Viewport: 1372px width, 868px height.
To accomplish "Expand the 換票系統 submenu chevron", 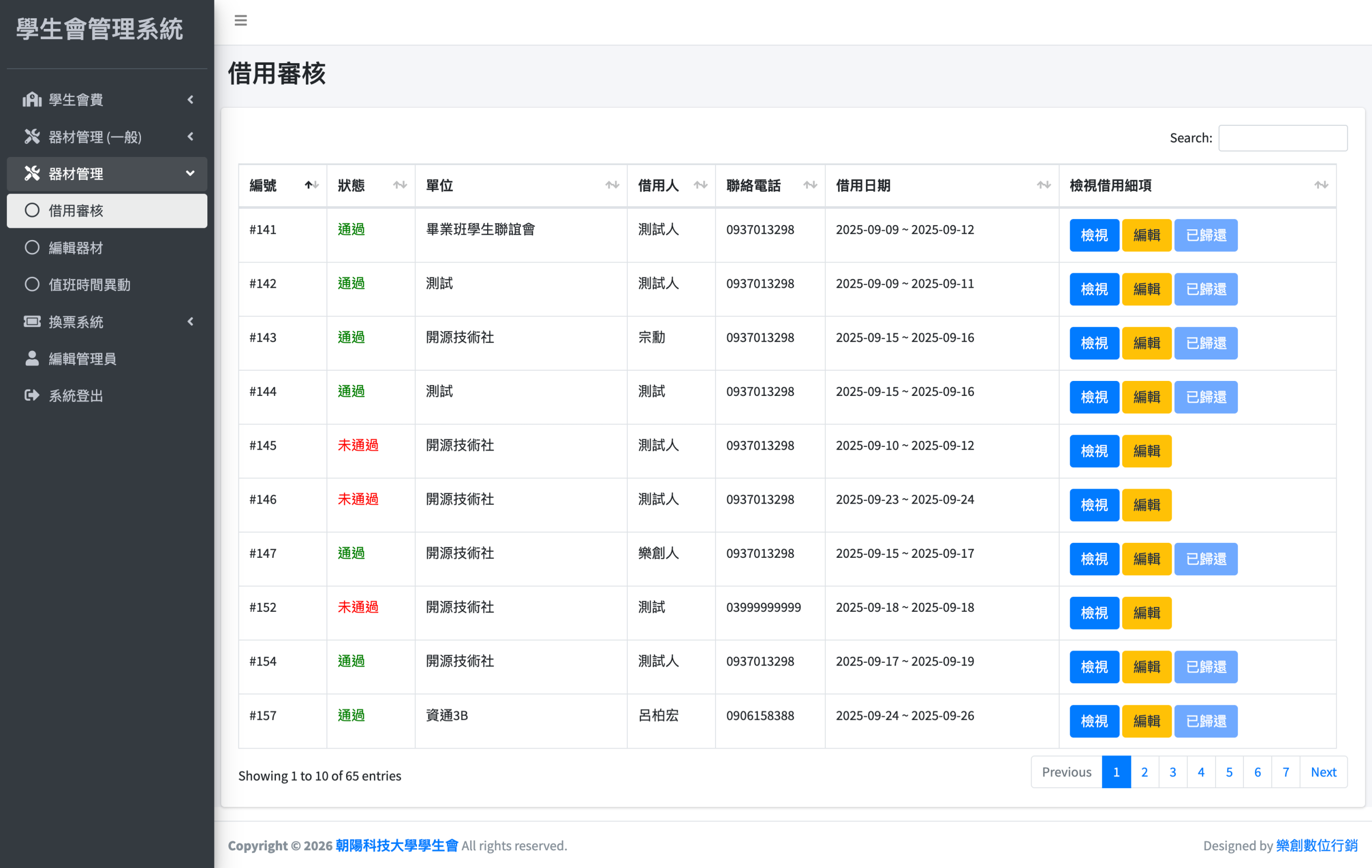I will click(190, 322).
